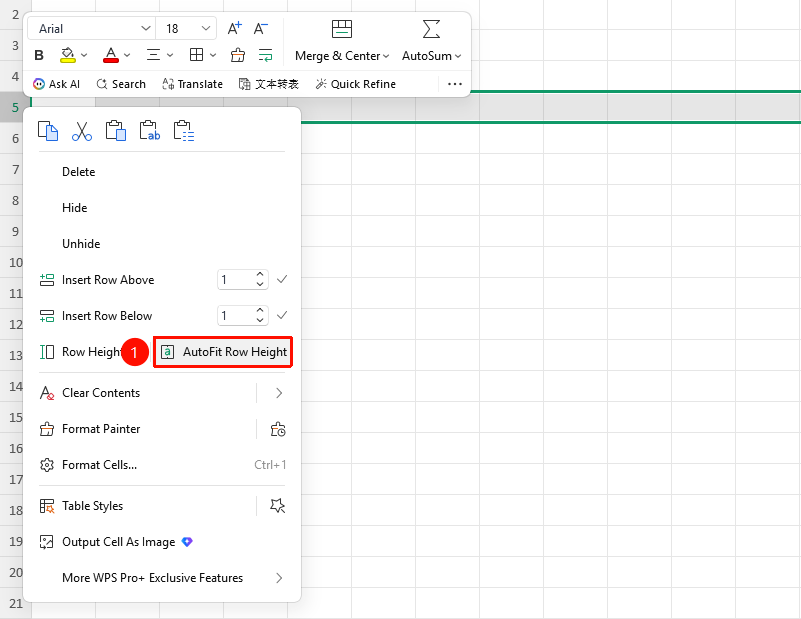The height and width of the screenshot is (619, 801).
Task: Click Paste as text (ab) icon
Action: click(150, 131)
